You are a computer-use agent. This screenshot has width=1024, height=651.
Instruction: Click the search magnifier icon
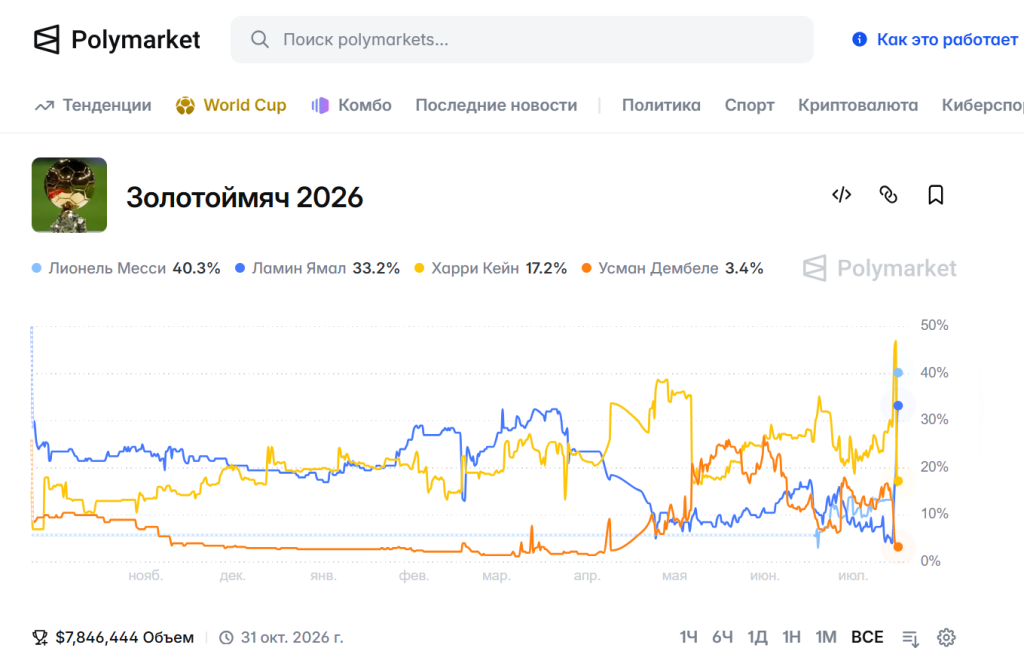point(260,39)
